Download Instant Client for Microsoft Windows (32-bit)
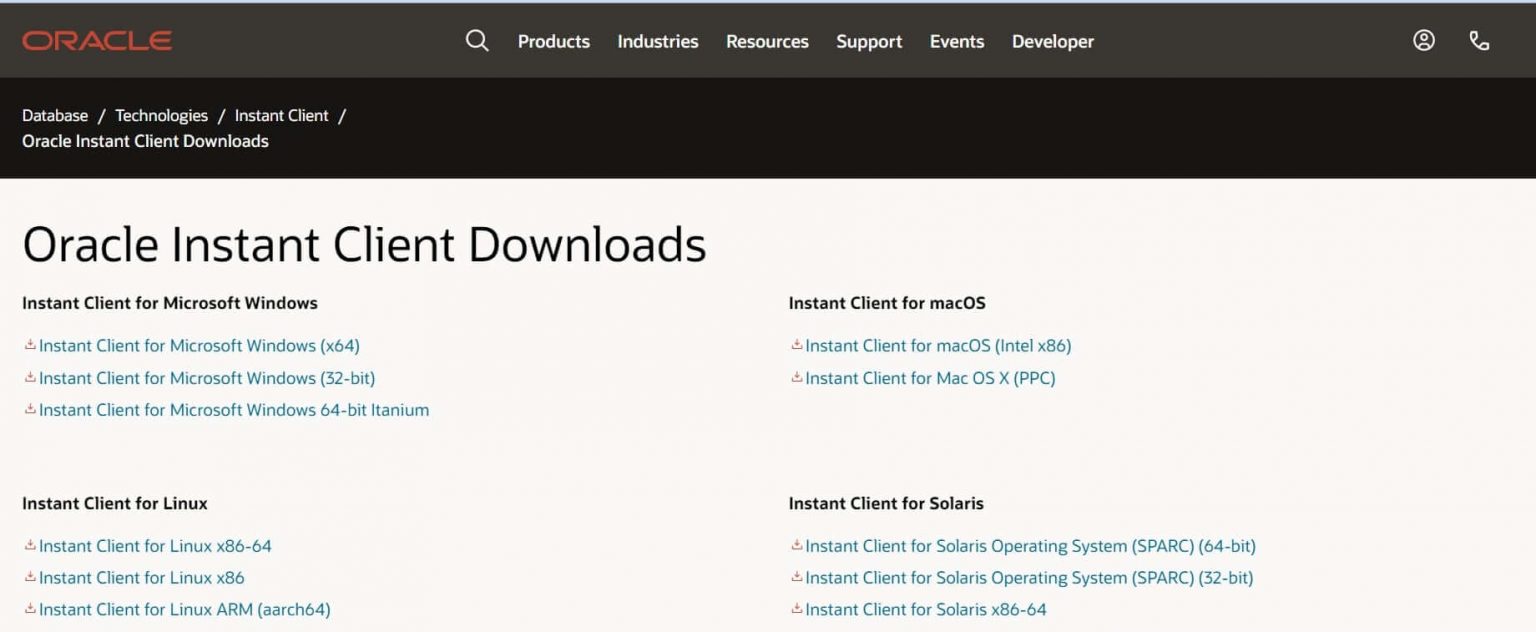This screenshot has height=632, width=1536. point(207,378)
